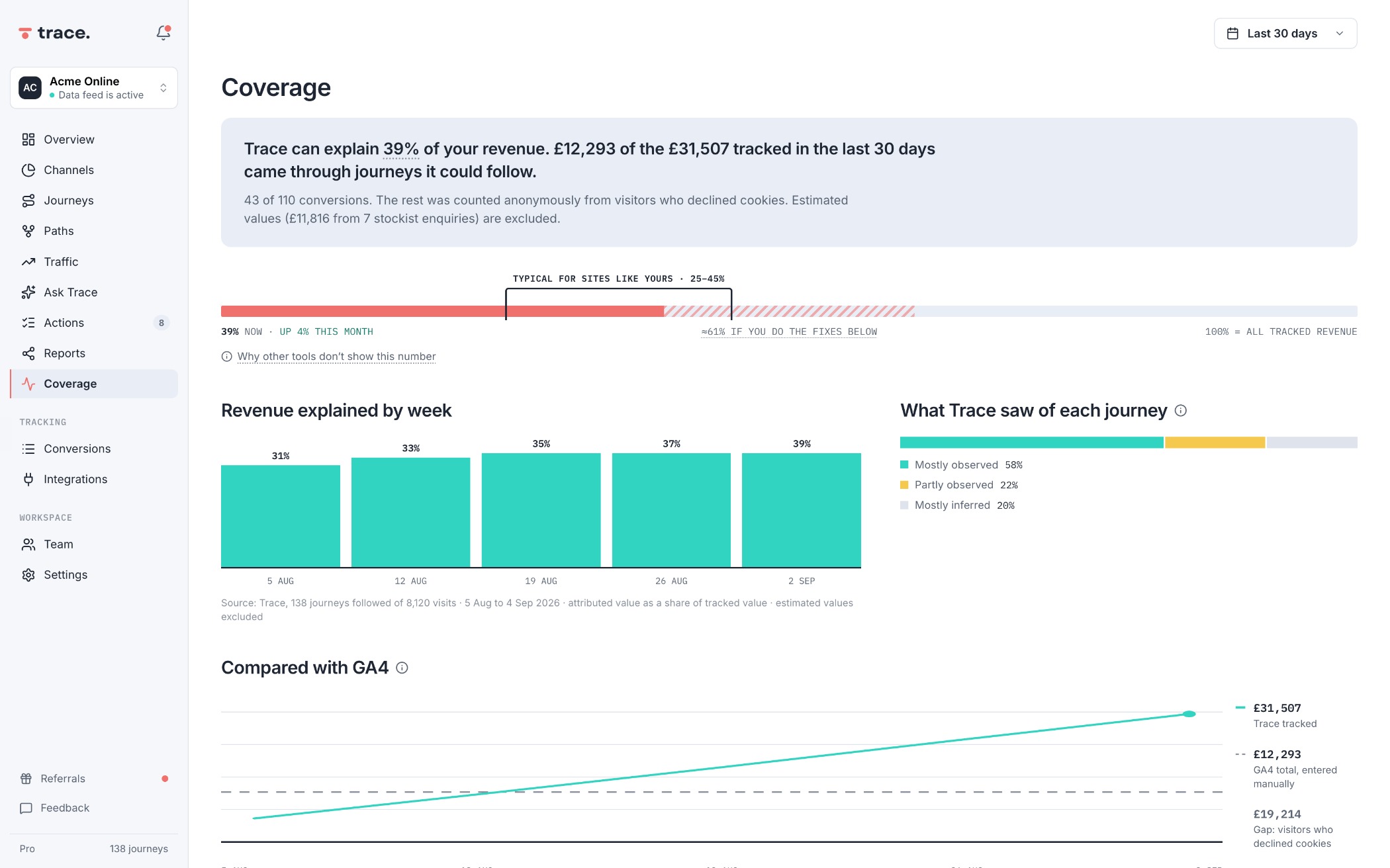
Task: Open the Last 30 days date dropdown
Action: [1285, 33]
